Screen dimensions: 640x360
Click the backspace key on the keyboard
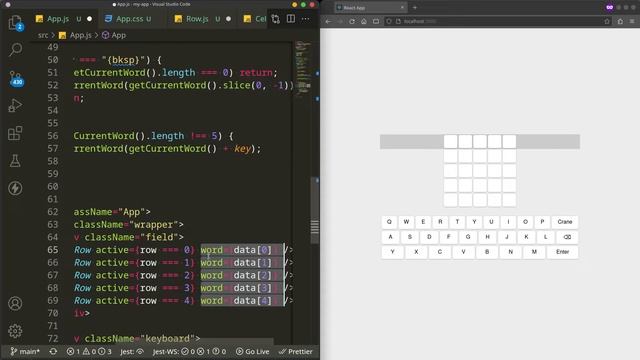pos(567,237)
